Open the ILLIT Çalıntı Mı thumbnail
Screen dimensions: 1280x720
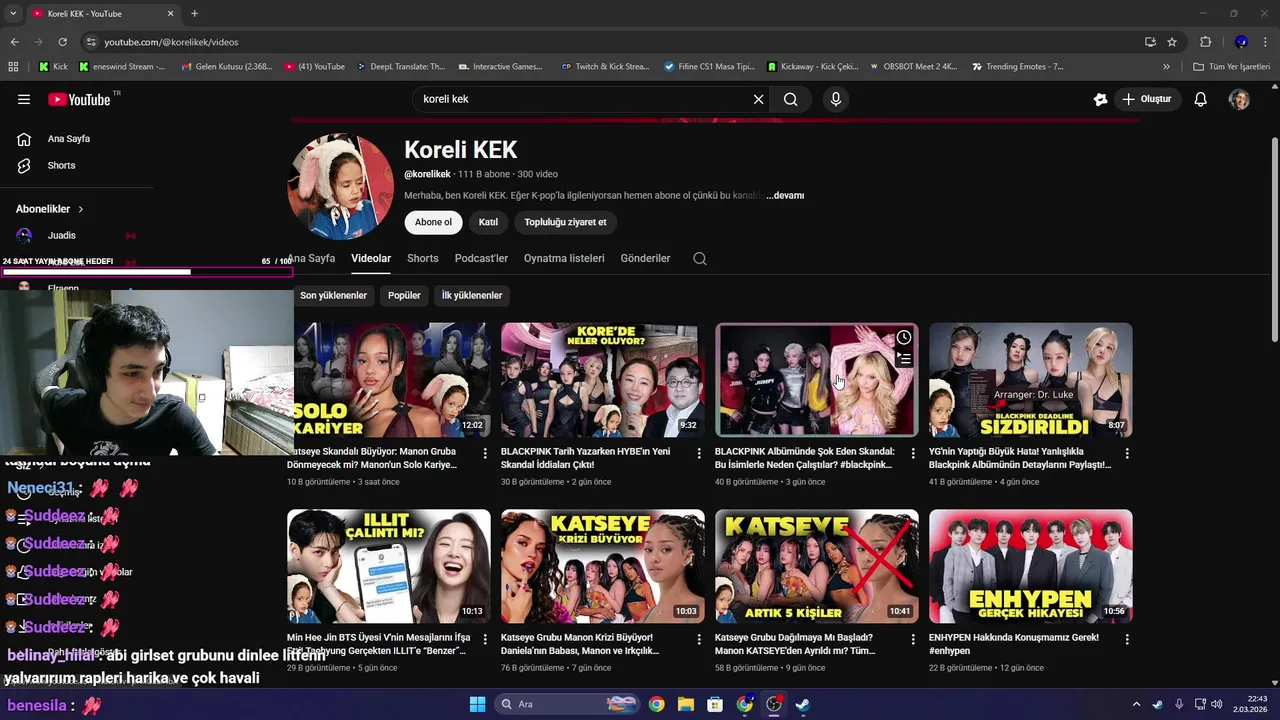(x=389, y=567)
